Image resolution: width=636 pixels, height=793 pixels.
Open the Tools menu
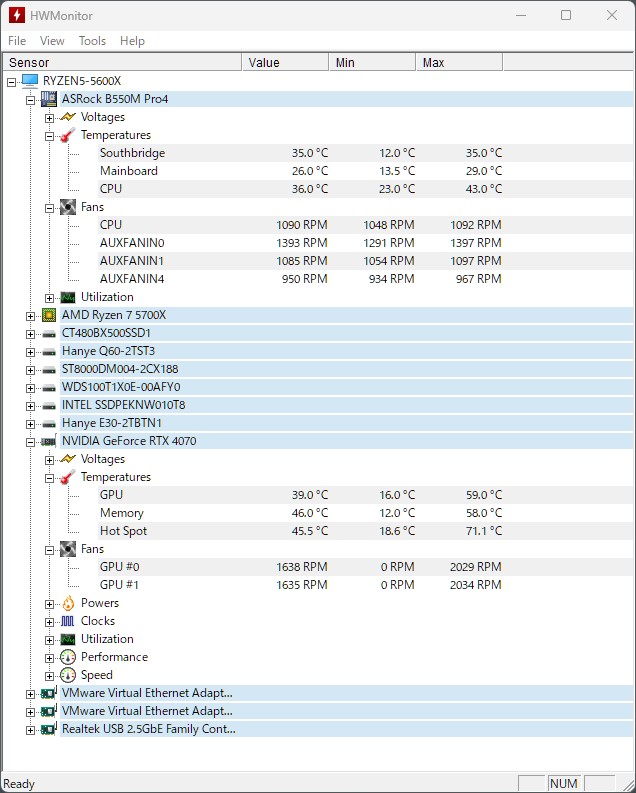[92, 41]
